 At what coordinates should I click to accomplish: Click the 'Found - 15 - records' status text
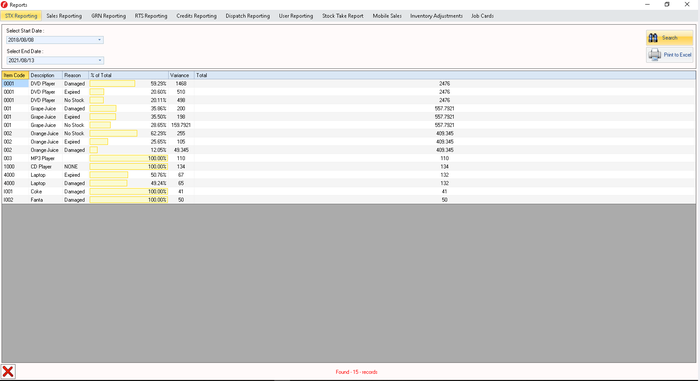click(356, 372)
